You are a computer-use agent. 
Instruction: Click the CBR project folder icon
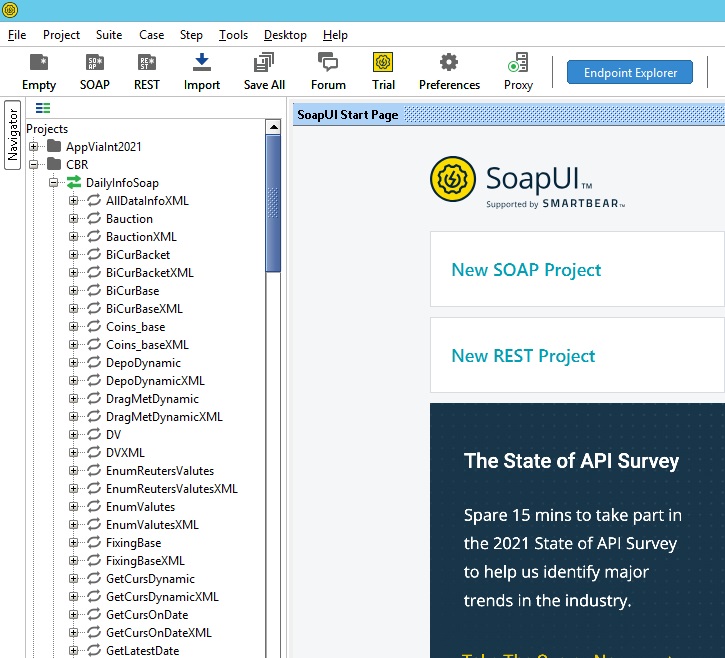[x=54, y=164]
